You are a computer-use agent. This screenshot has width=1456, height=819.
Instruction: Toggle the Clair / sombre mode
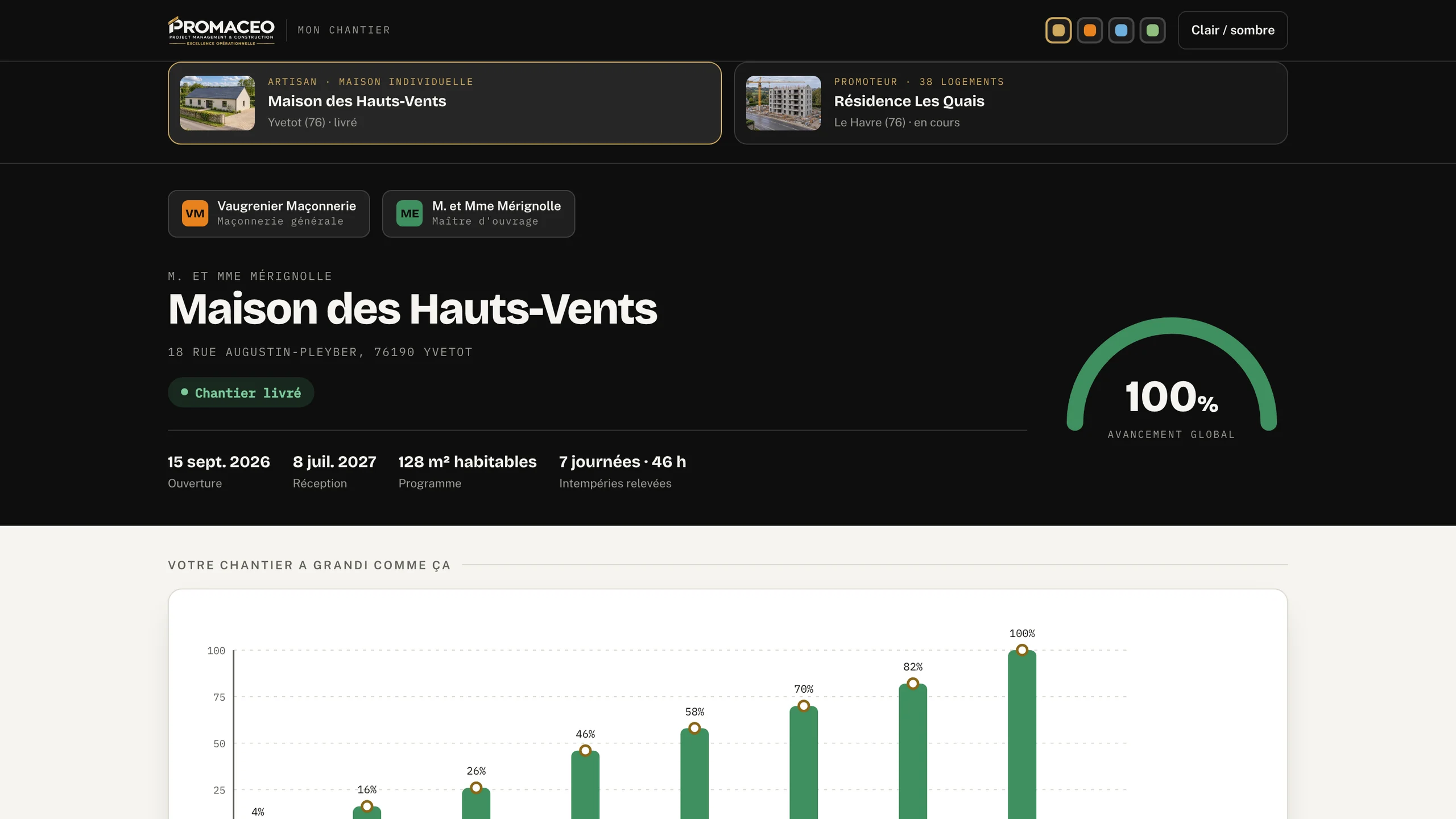tap(1232, 30)
